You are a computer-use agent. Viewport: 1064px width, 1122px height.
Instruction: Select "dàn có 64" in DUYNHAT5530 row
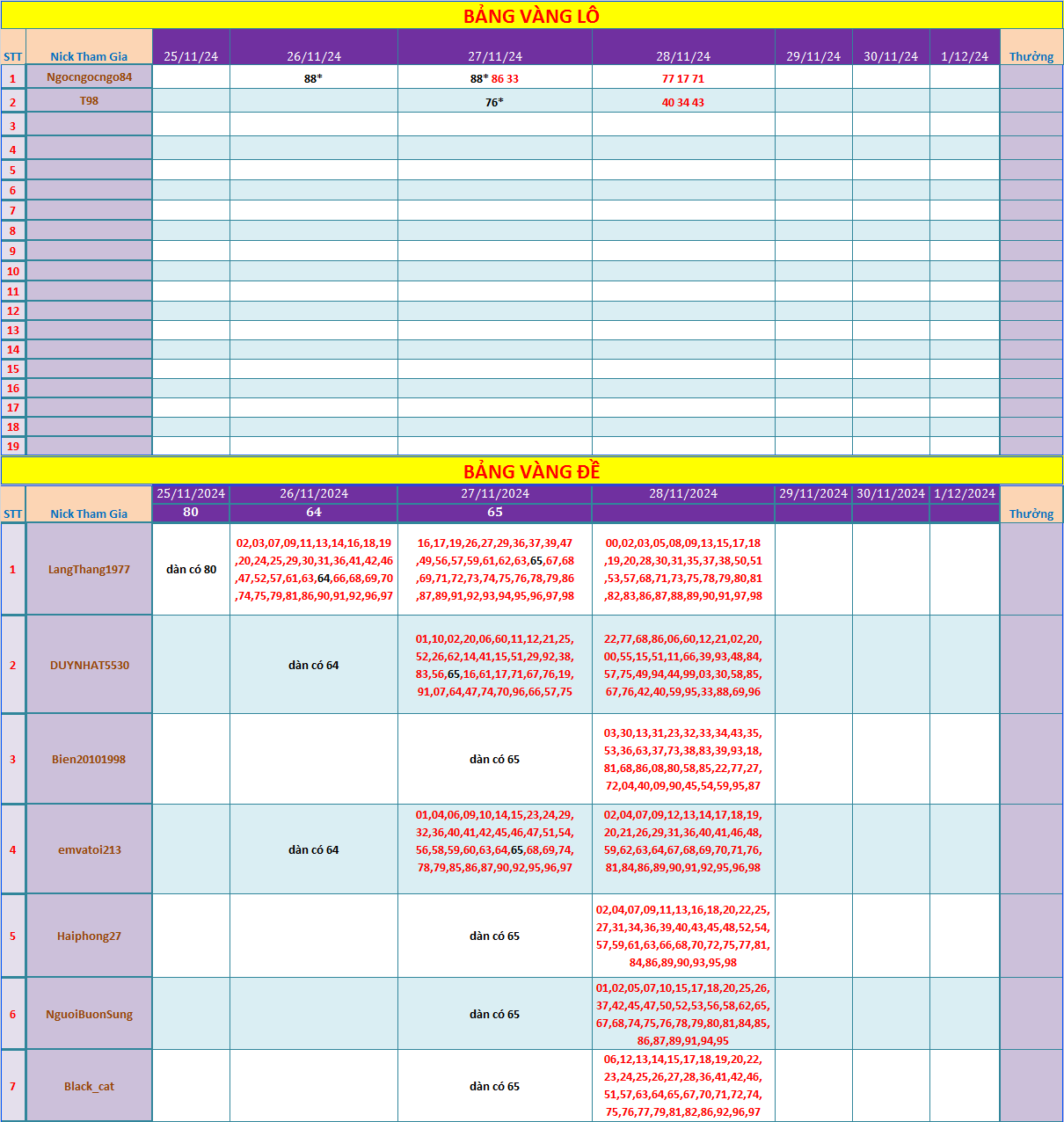click(314, 665)
